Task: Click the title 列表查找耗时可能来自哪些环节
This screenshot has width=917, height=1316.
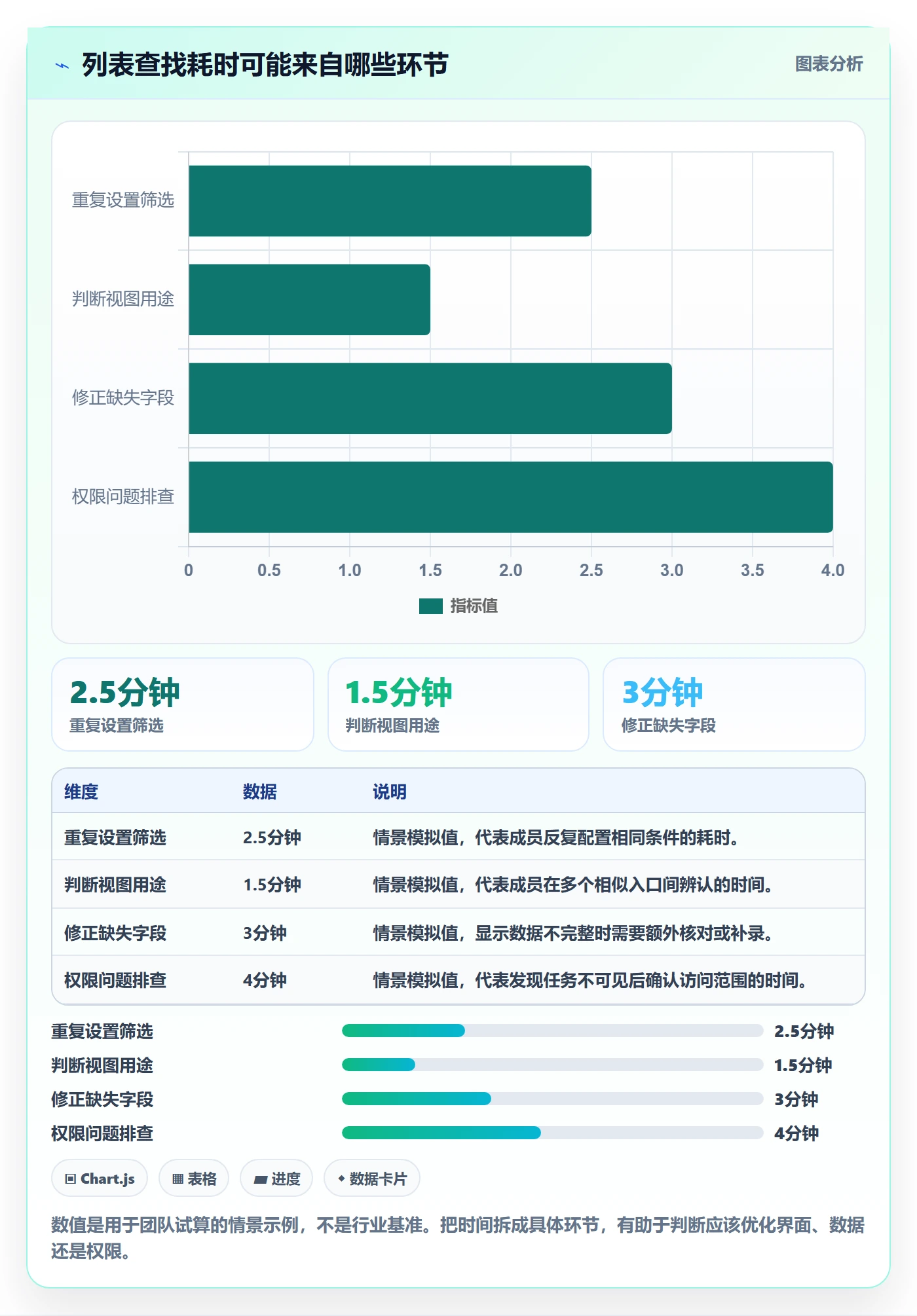Action: pyautogui.click(x=265, y=65)
